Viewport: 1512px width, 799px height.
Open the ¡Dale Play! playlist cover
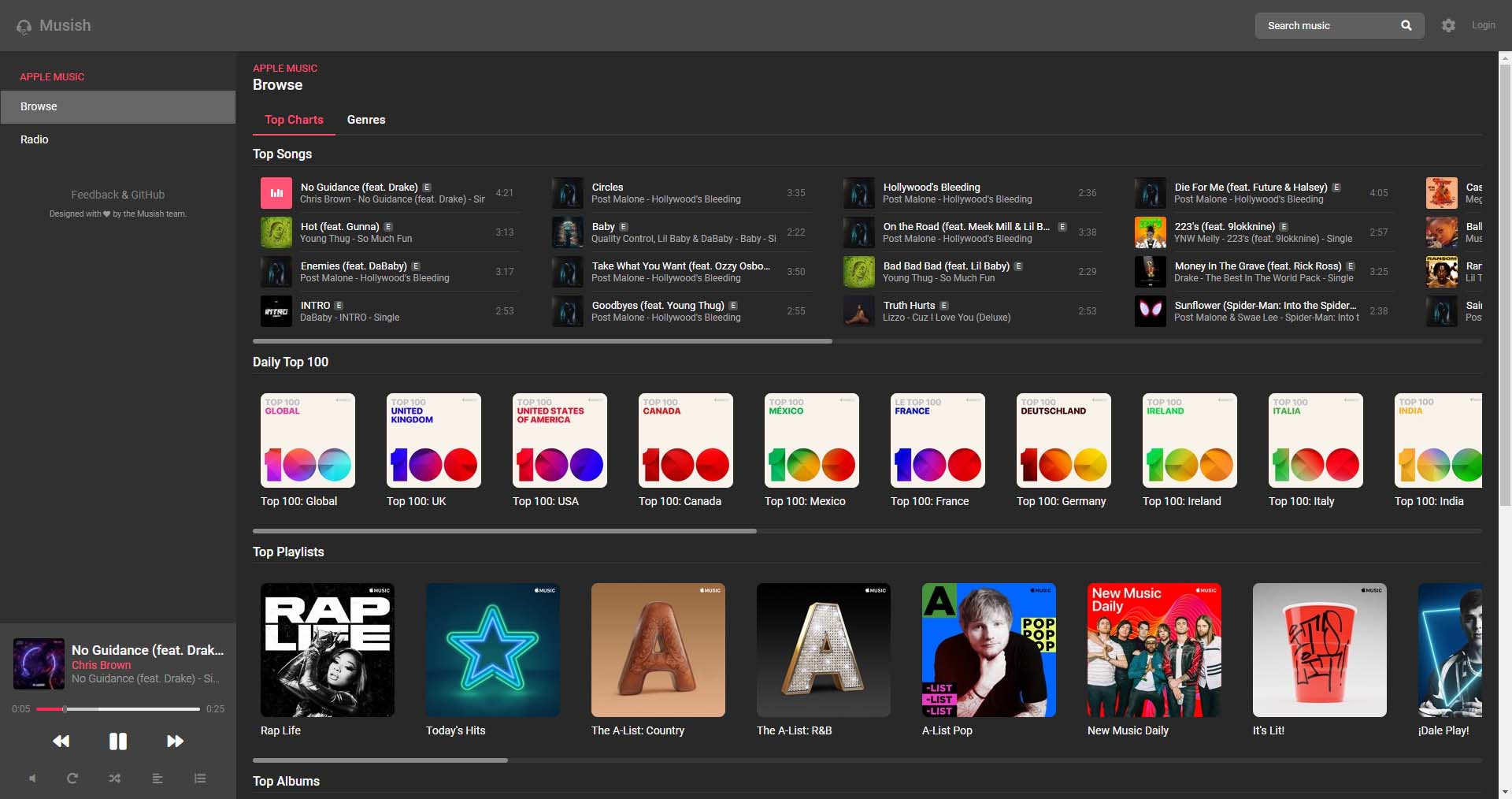[1450, 650]
